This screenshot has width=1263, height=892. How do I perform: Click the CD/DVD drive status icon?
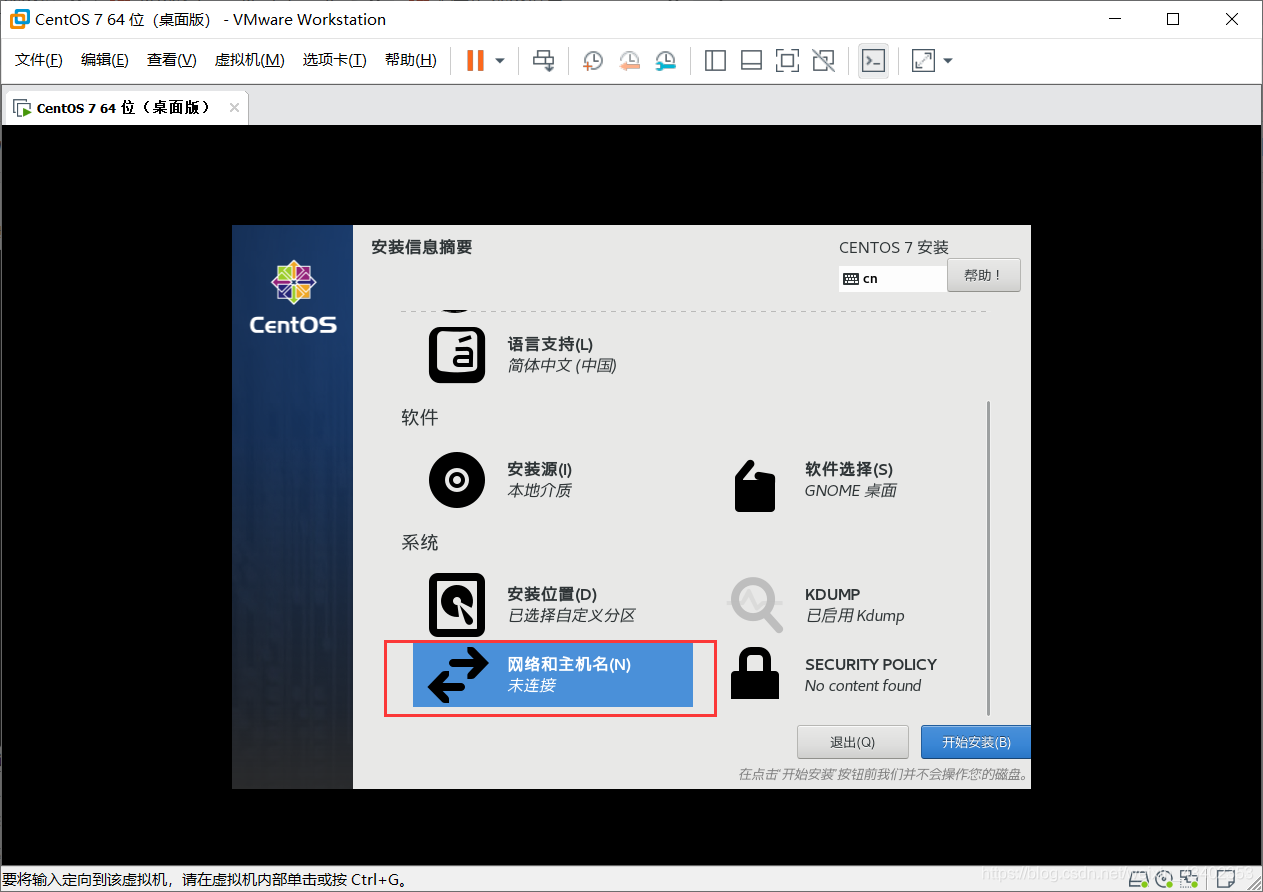pos(1164,879)
